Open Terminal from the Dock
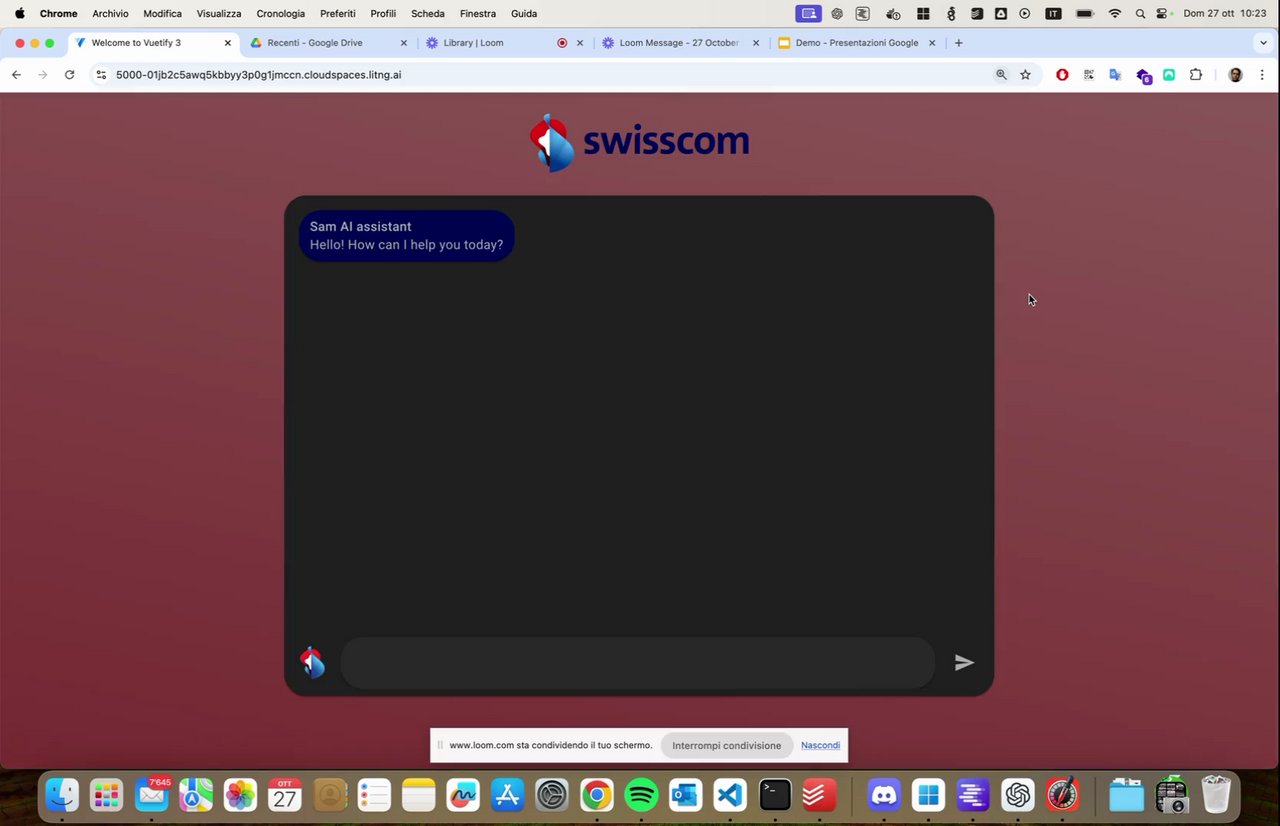Viewport: 1280px width, 826px height. click(775, 796)
